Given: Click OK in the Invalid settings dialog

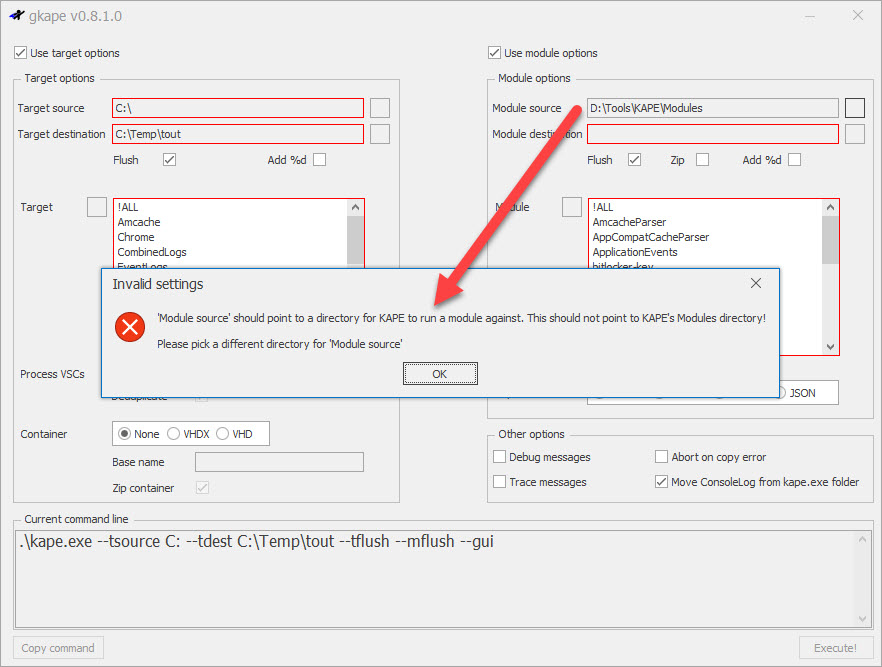Looking at the screenshot, I should click(440, 373).
